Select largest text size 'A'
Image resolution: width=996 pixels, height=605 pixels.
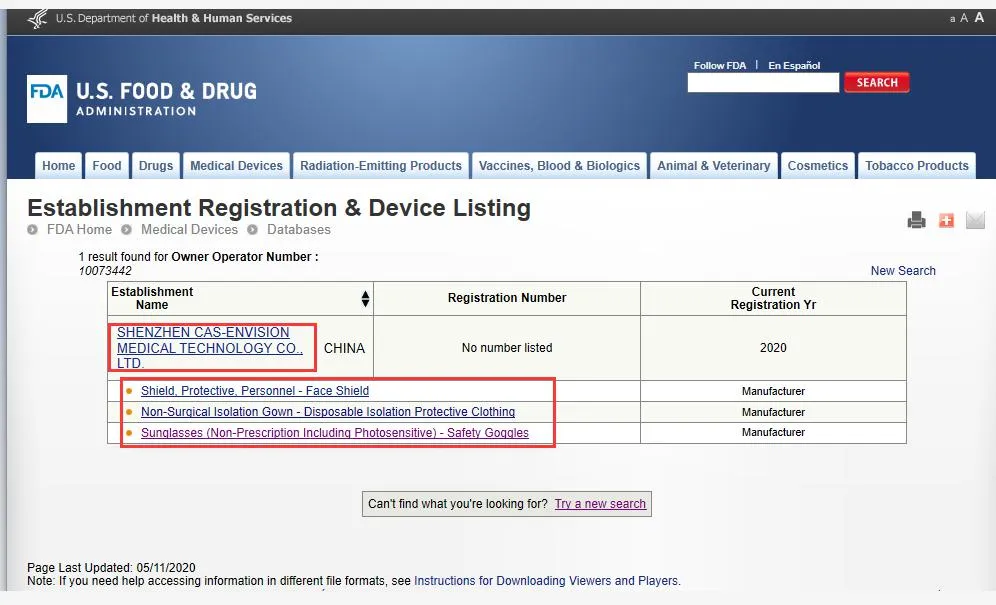(979, 17)
